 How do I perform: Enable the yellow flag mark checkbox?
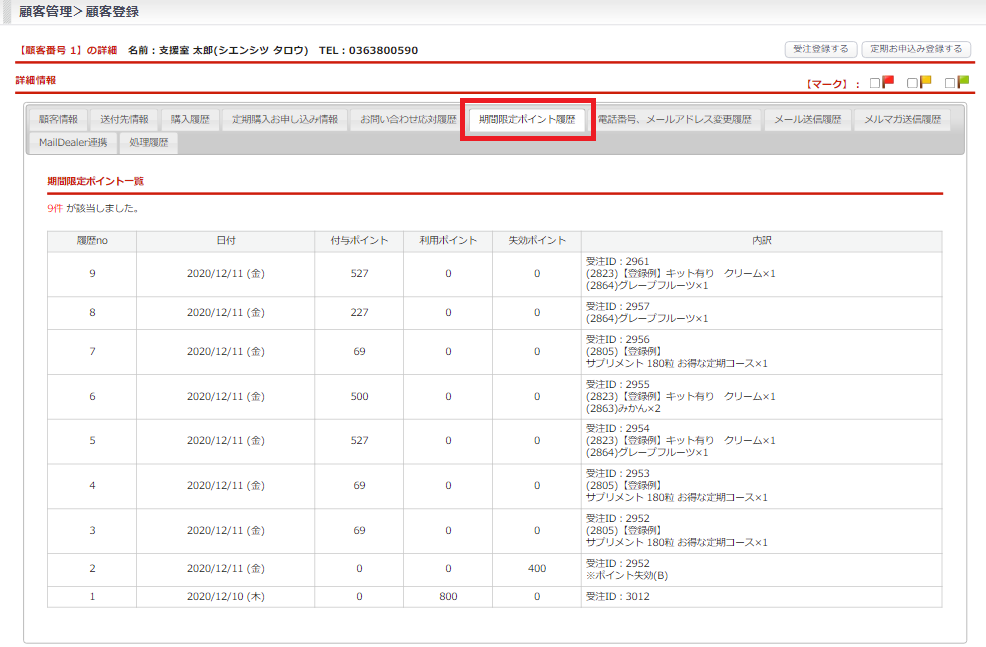tap(912, 83)
